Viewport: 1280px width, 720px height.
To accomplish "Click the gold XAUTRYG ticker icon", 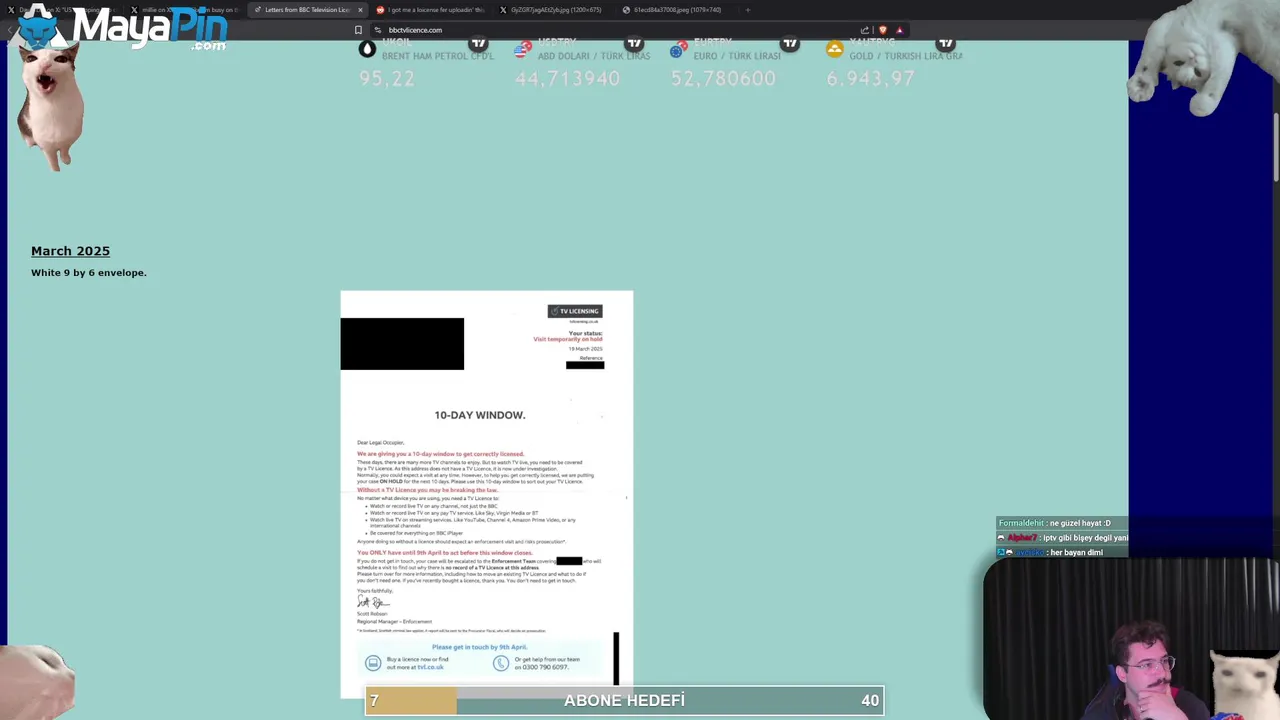I will click(x=835, y=49).
